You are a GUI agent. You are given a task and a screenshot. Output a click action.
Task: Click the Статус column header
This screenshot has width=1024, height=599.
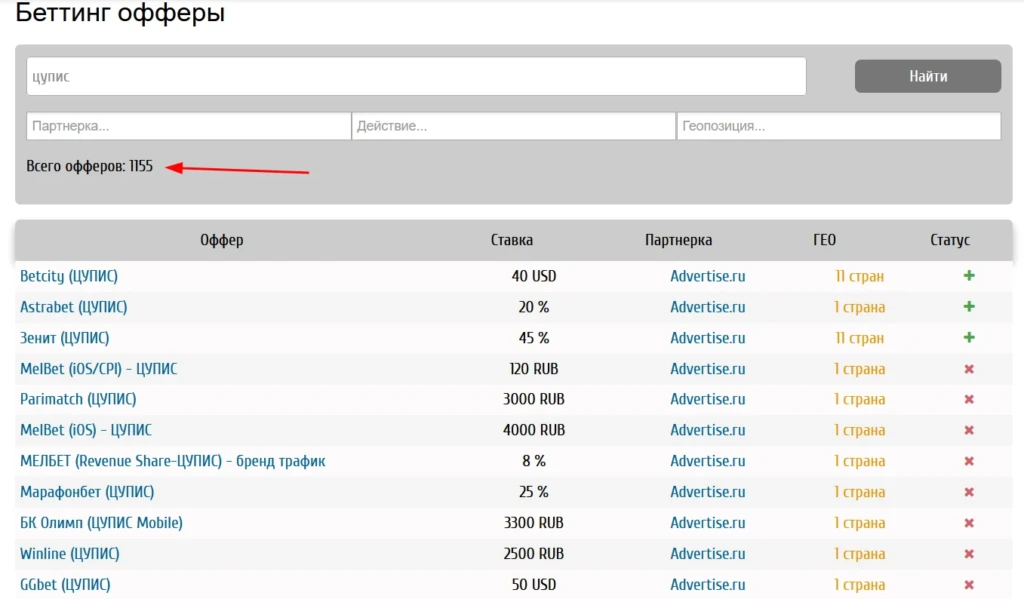(950, 240)
